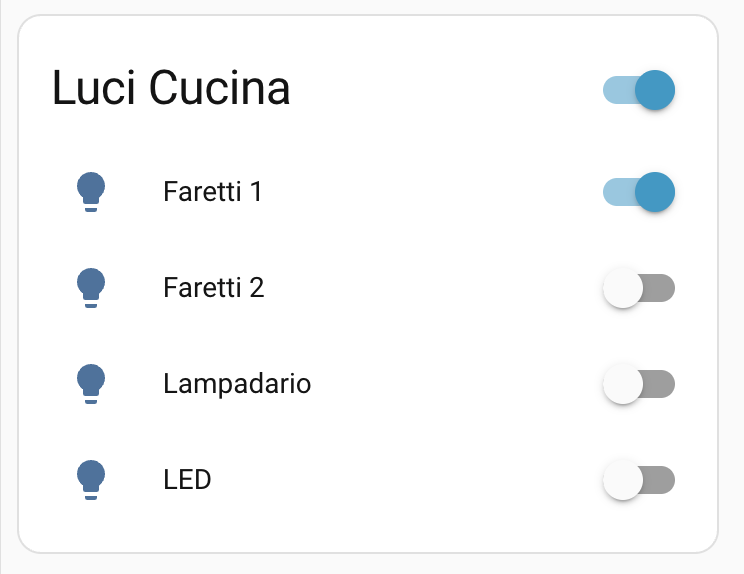744x574 pixels.
Task: Click the Faretti 1 light bulb icon
Action: [91, 192]
